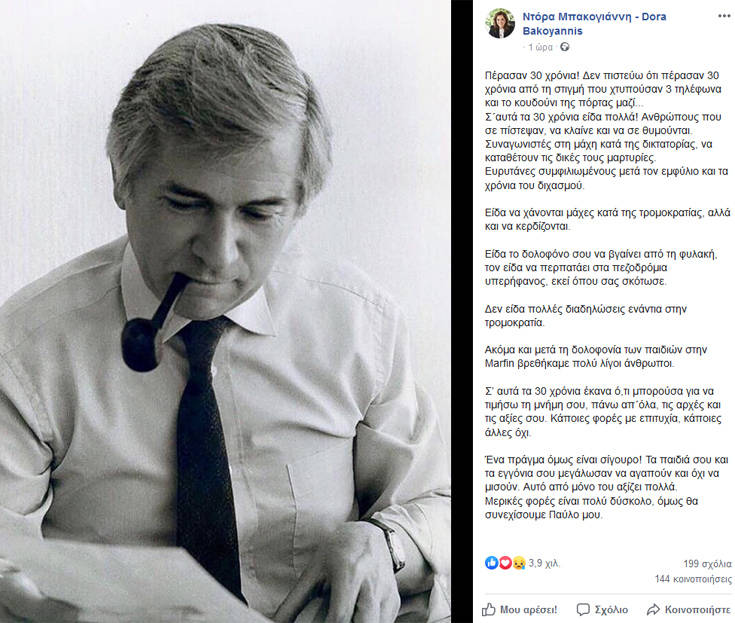Click the thumbs-up icon beside Μου αρέσει!
This screenshot has height=623, width=735.
pyautogui.click(x=490, y=608)
